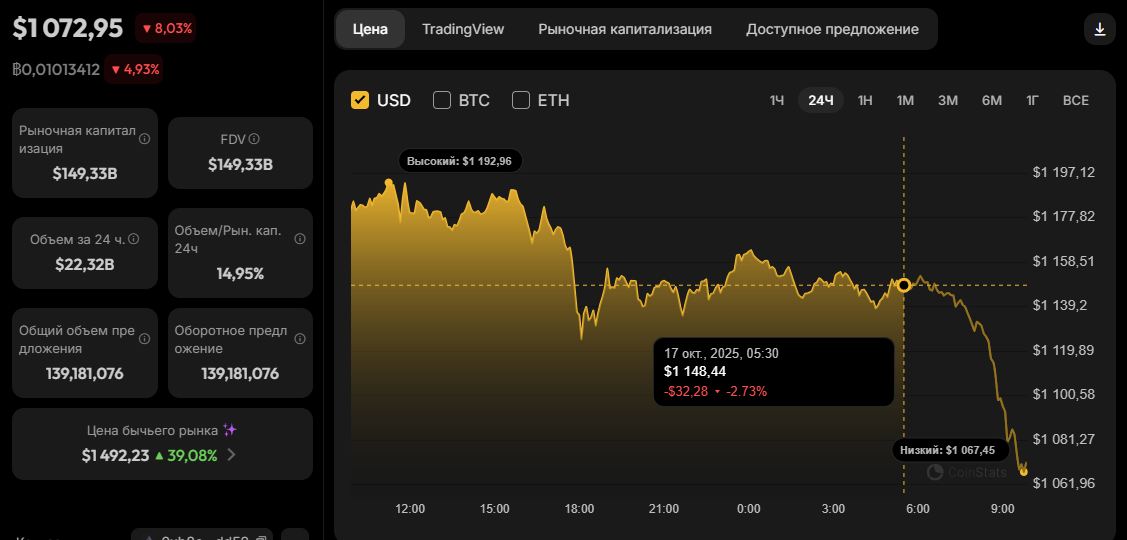
Task: Click the sparkle icon near Цена бычьего рынка
Action: click(229, 430)
